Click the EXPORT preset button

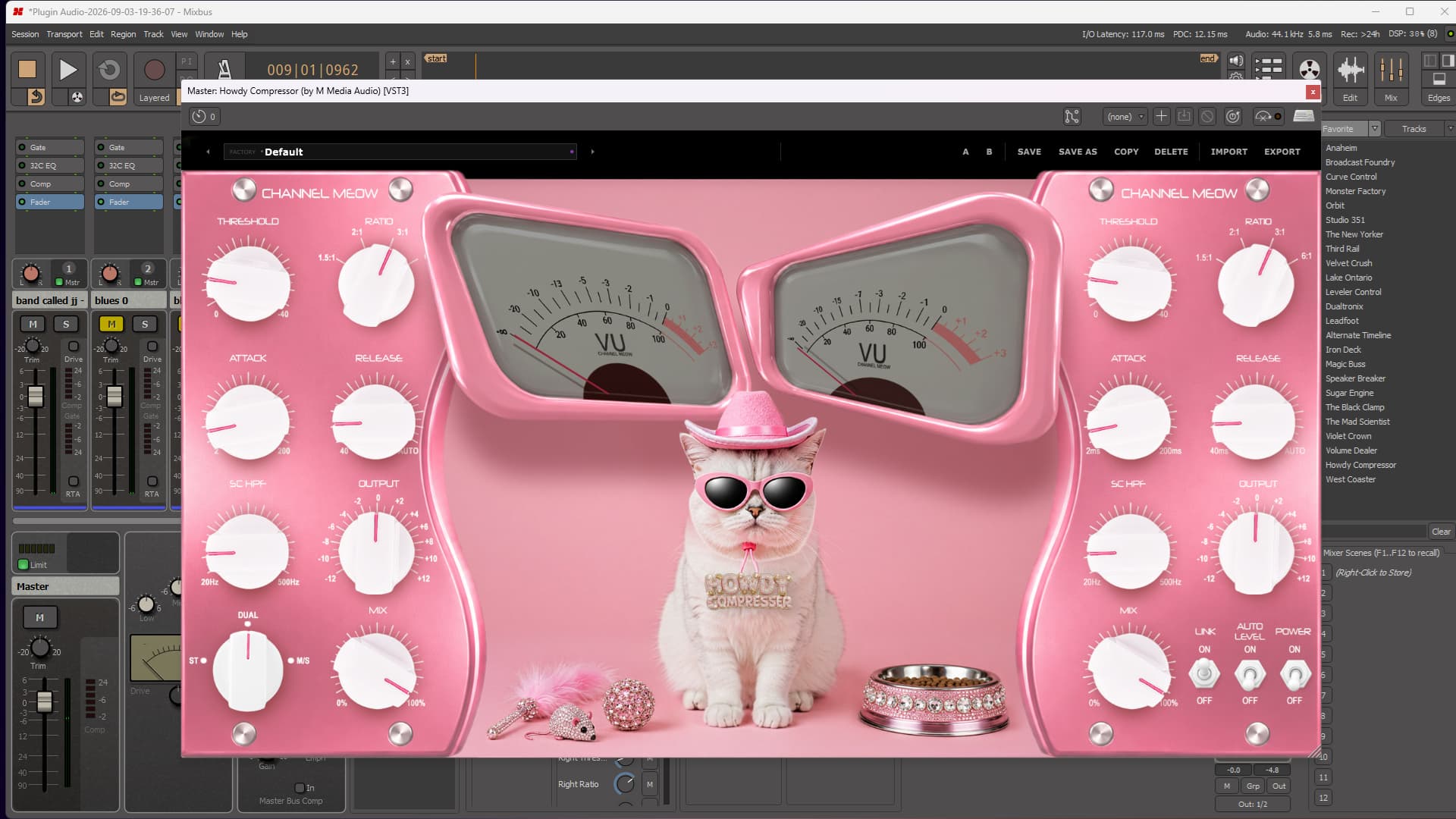pyautogui.click(x=1282, y=152)
